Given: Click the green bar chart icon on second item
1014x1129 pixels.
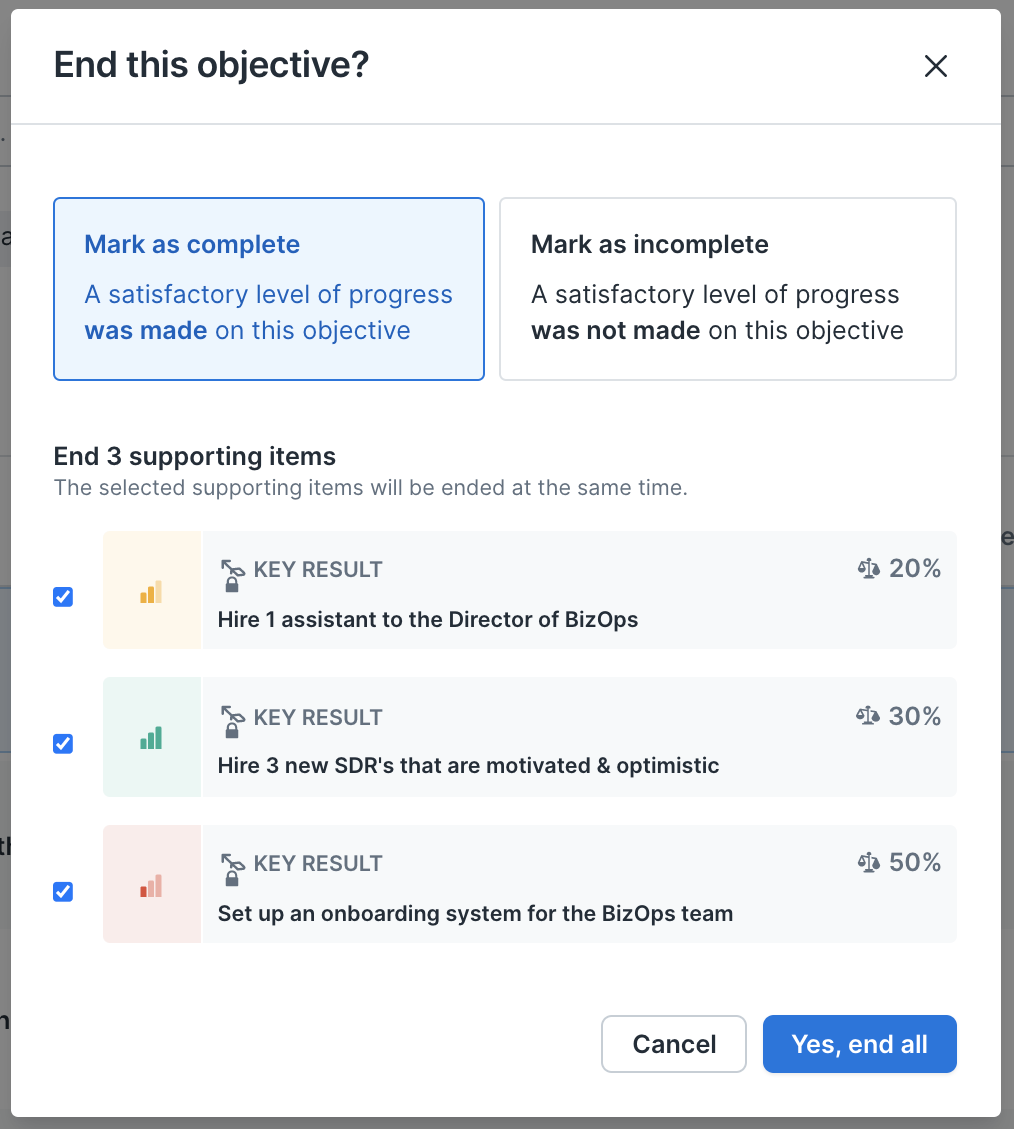Looking at the screenshot, I should [151, 737].
